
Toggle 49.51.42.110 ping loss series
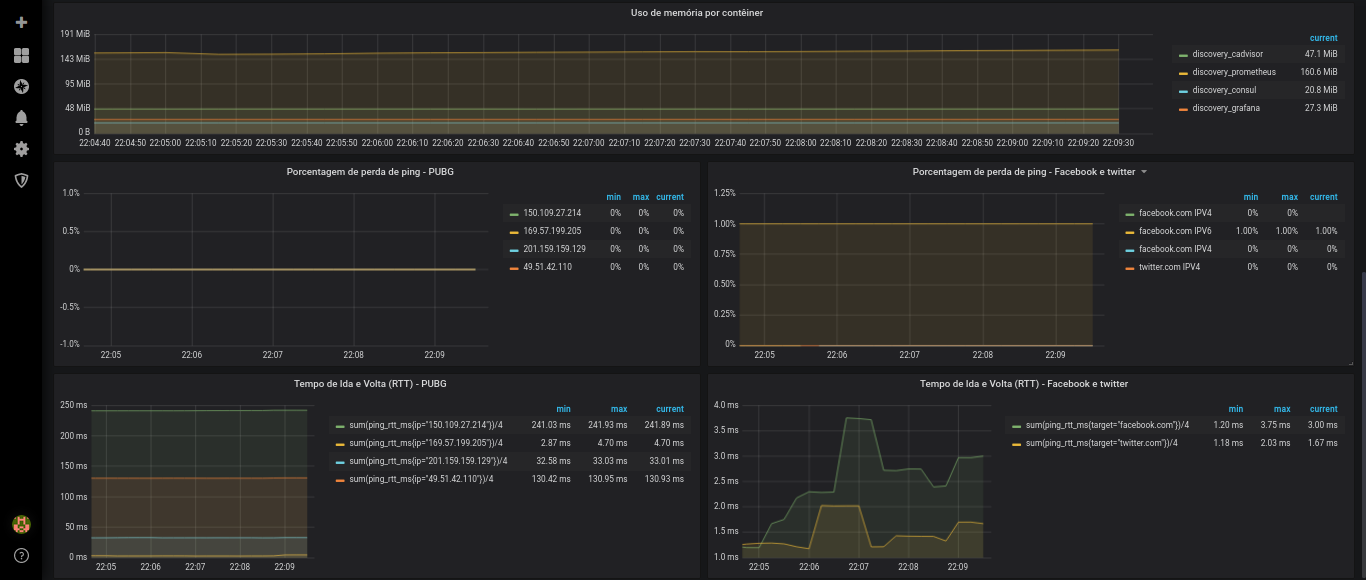pos(547,267)
